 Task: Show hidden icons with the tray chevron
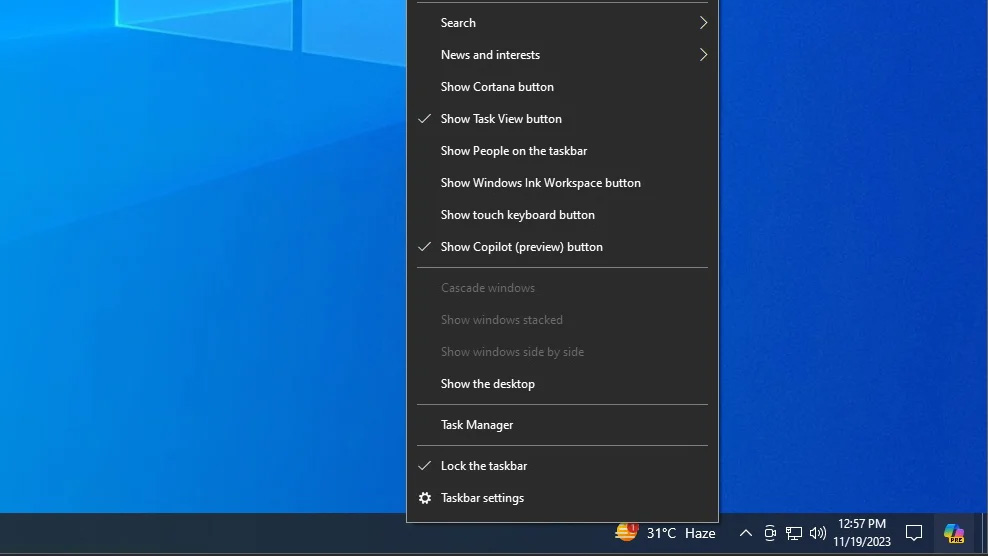(x=745, y=533)
